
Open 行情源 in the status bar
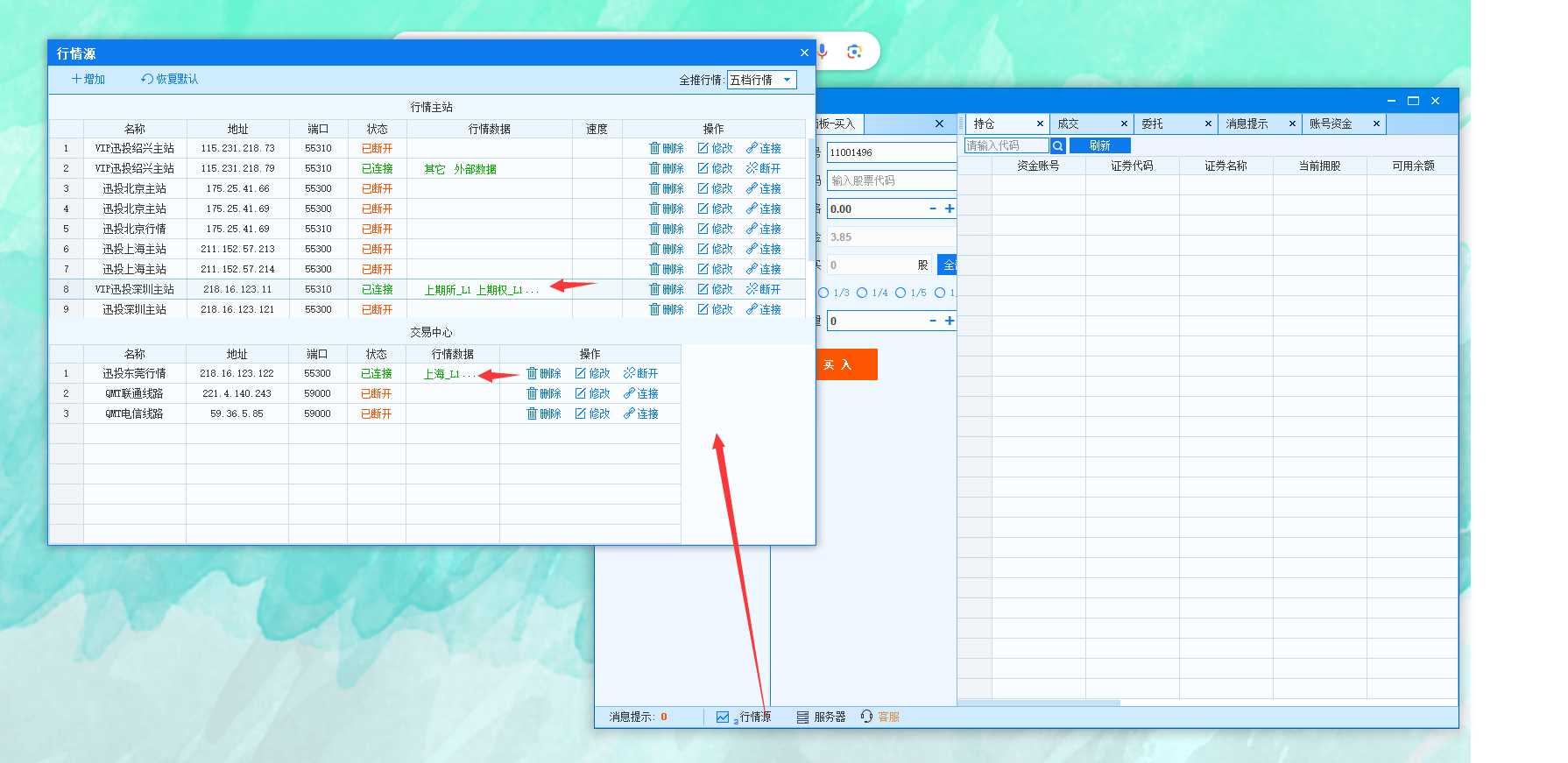[x=744, y=717]
